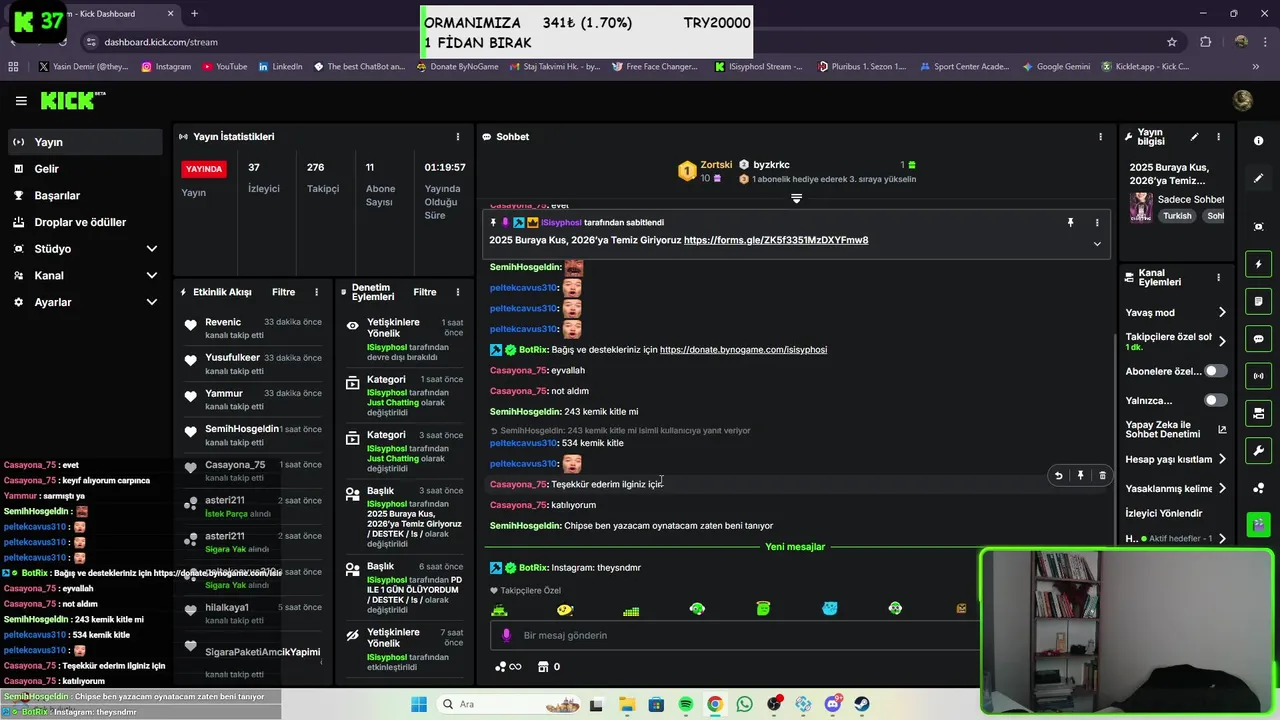Screen dimensions: 1280x720
Task: Open Sohbet panel three-dot options
Action: tap(1100, 137)
